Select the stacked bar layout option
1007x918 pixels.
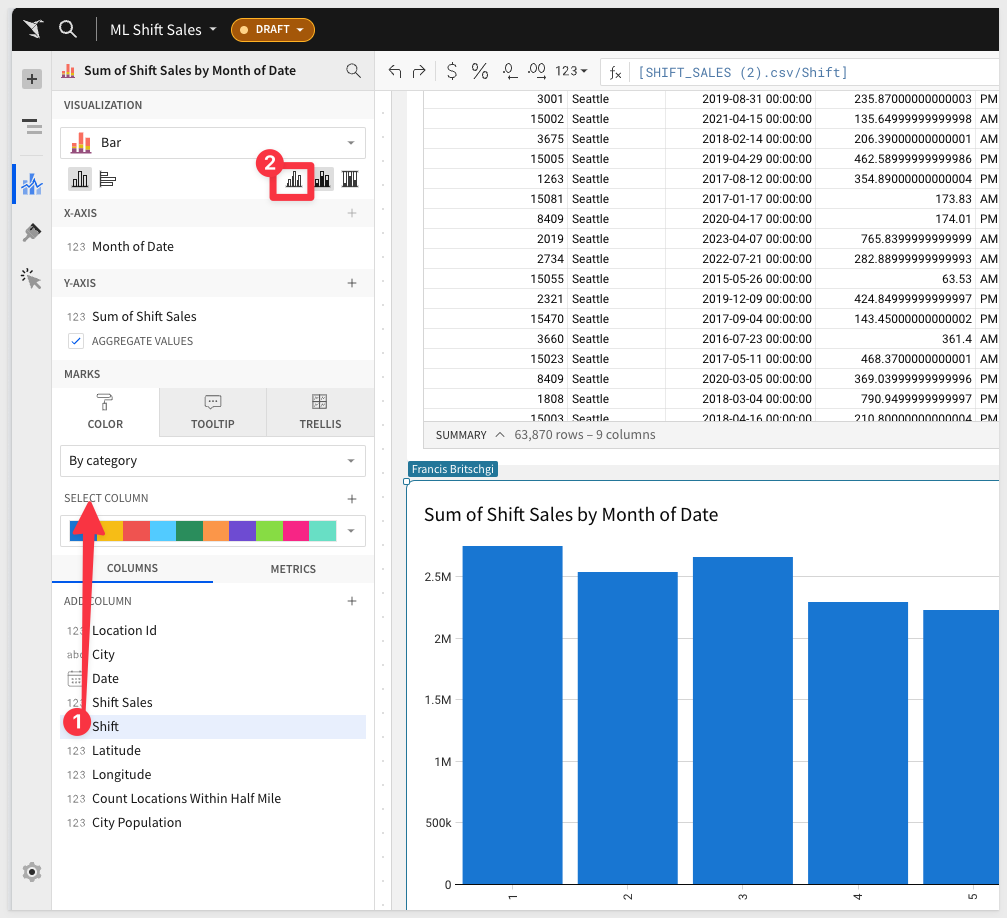pyautogui.click(x=323, y=180)
